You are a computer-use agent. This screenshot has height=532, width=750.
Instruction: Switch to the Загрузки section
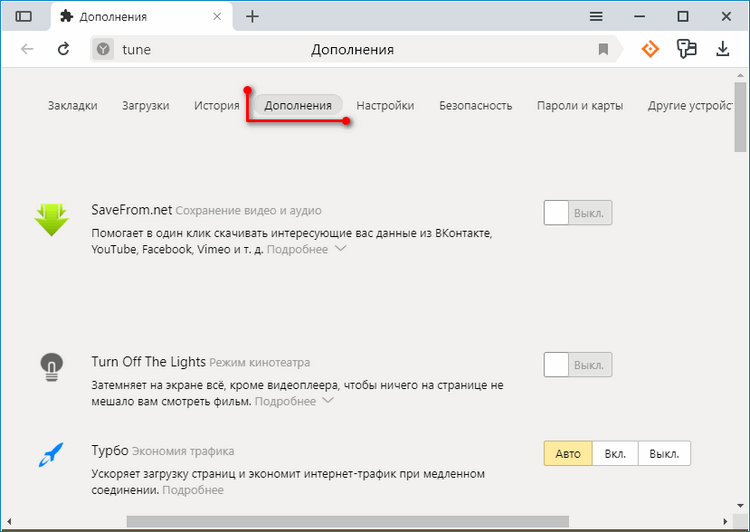pyautogui.click(x=145, y=106)
